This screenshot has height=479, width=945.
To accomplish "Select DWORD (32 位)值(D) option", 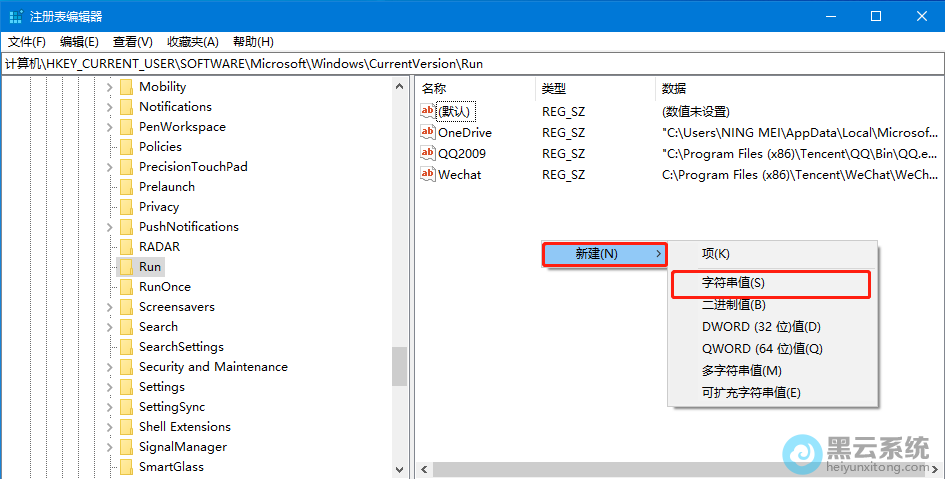I will coord(761,327).
